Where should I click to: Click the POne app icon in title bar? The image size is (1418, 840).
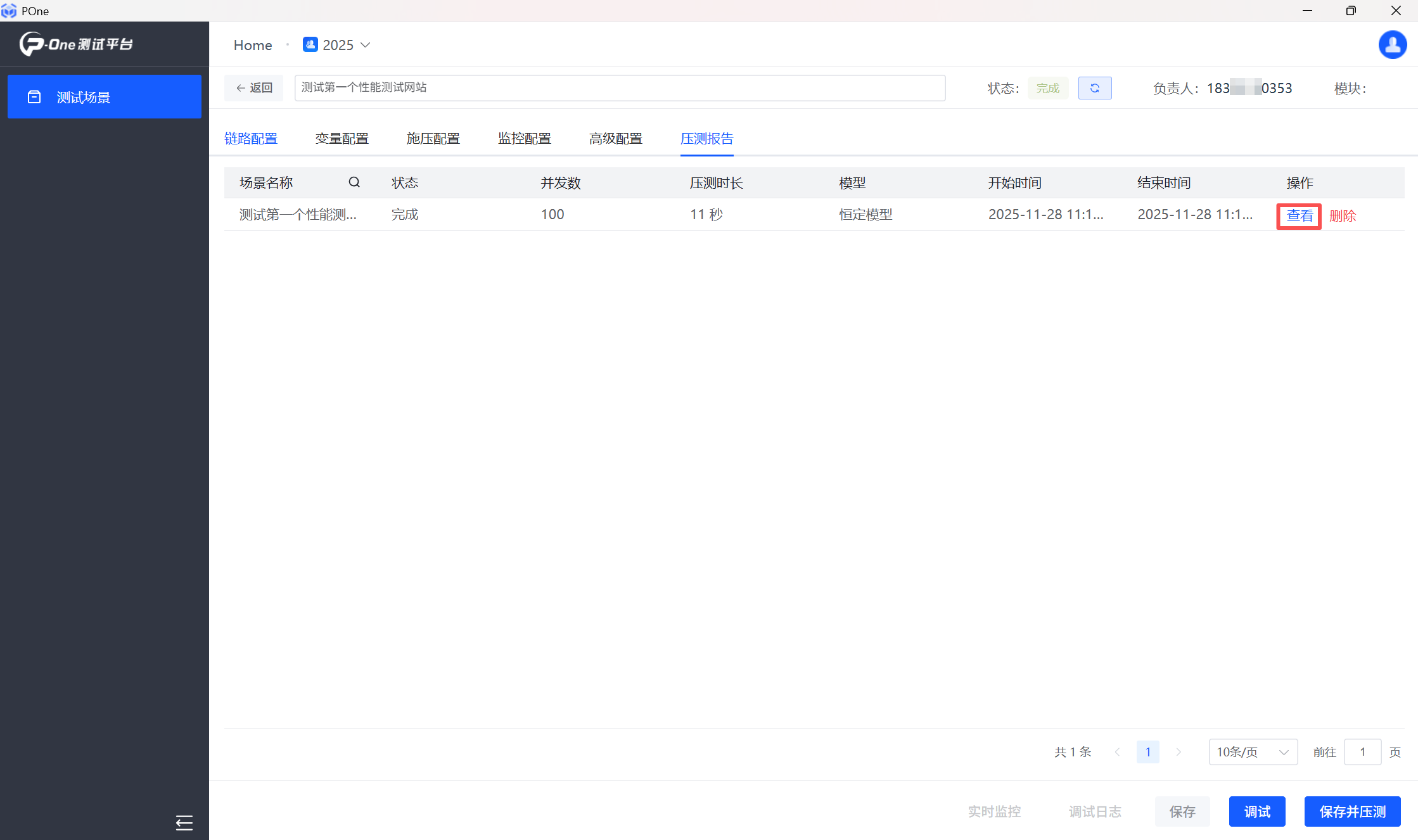click(9, 11)
